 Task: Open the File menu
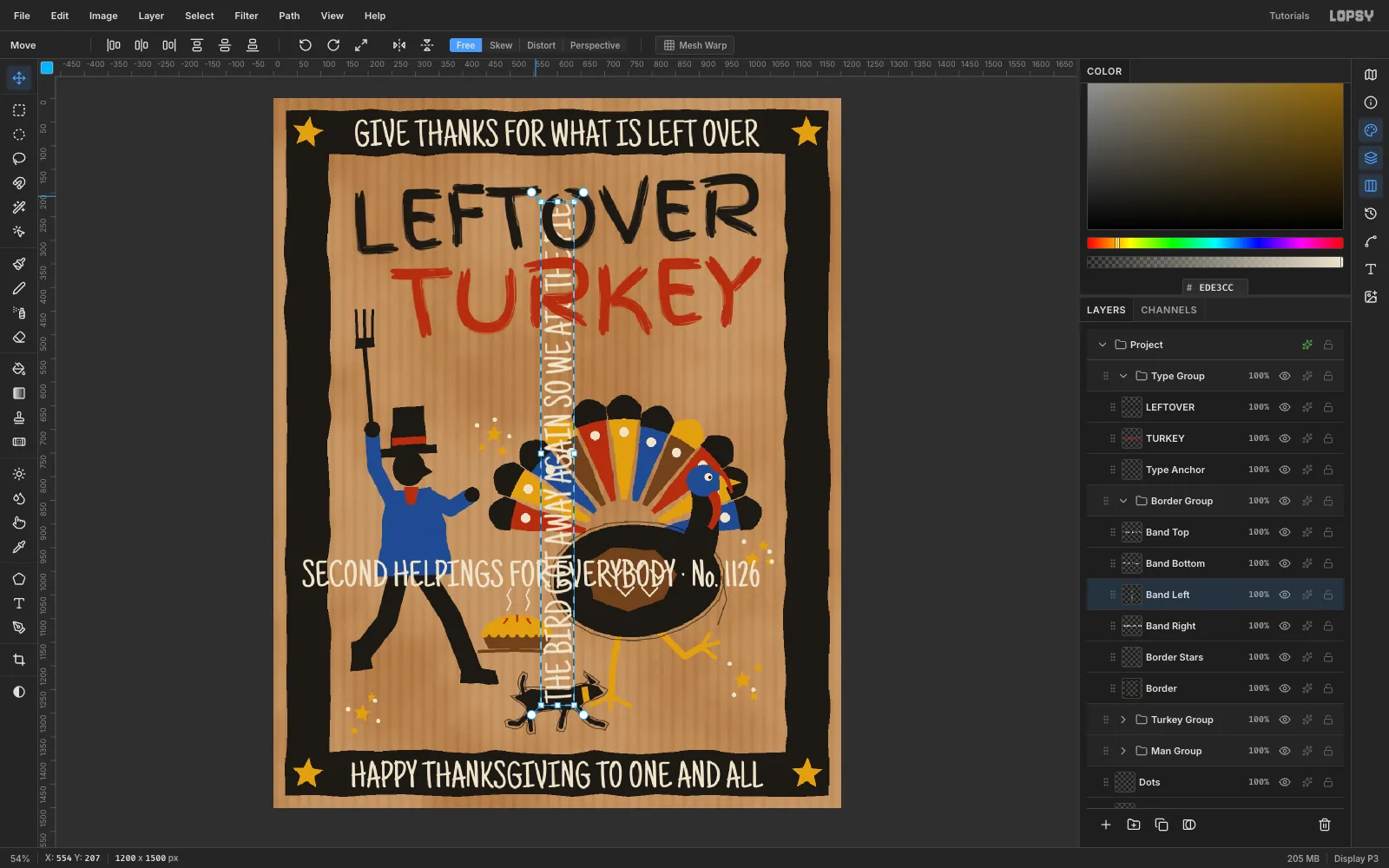pos(22,16)
